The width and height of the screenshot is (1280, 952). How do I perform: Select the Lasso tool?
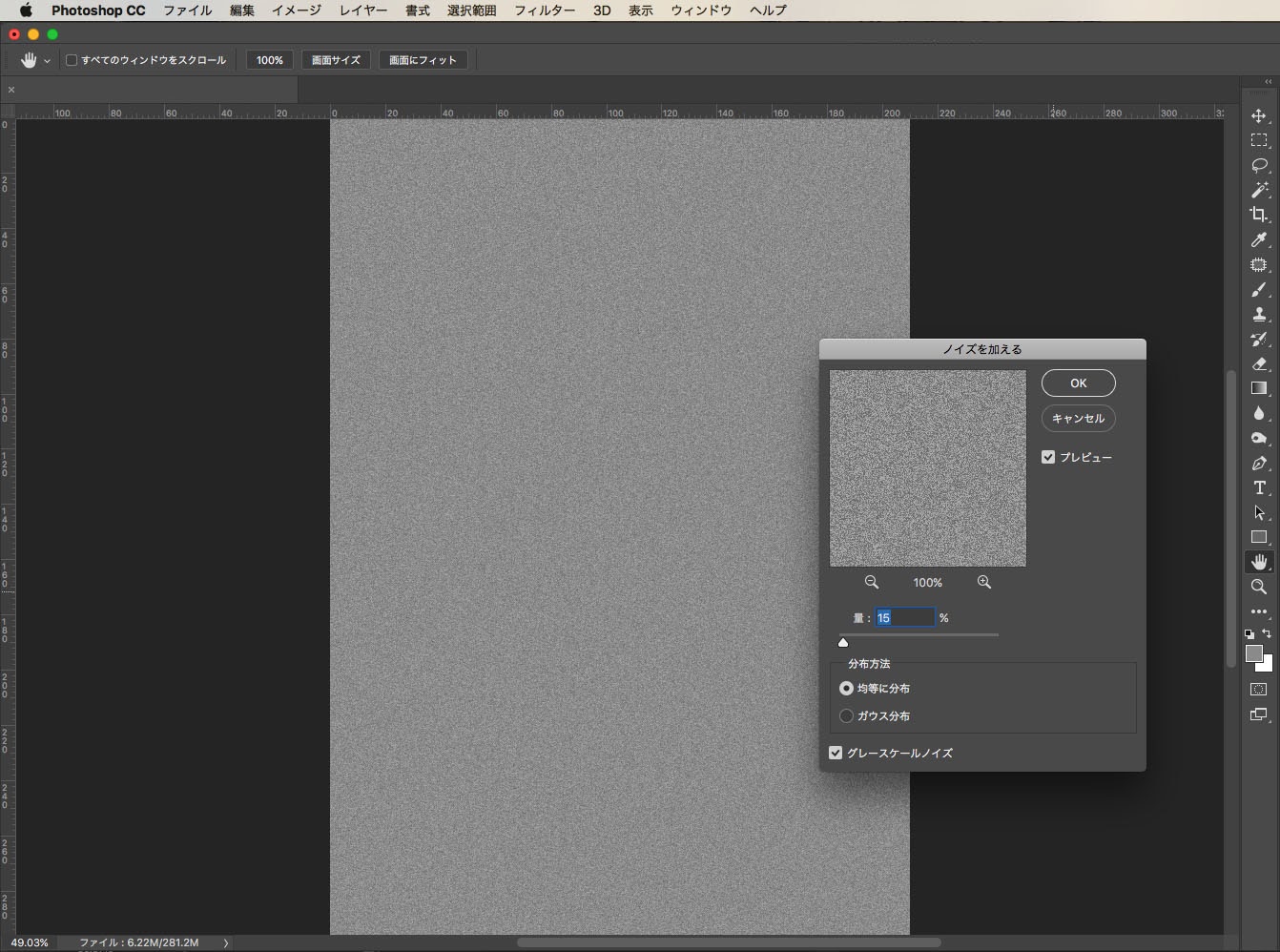click(x=1259, y=165)
